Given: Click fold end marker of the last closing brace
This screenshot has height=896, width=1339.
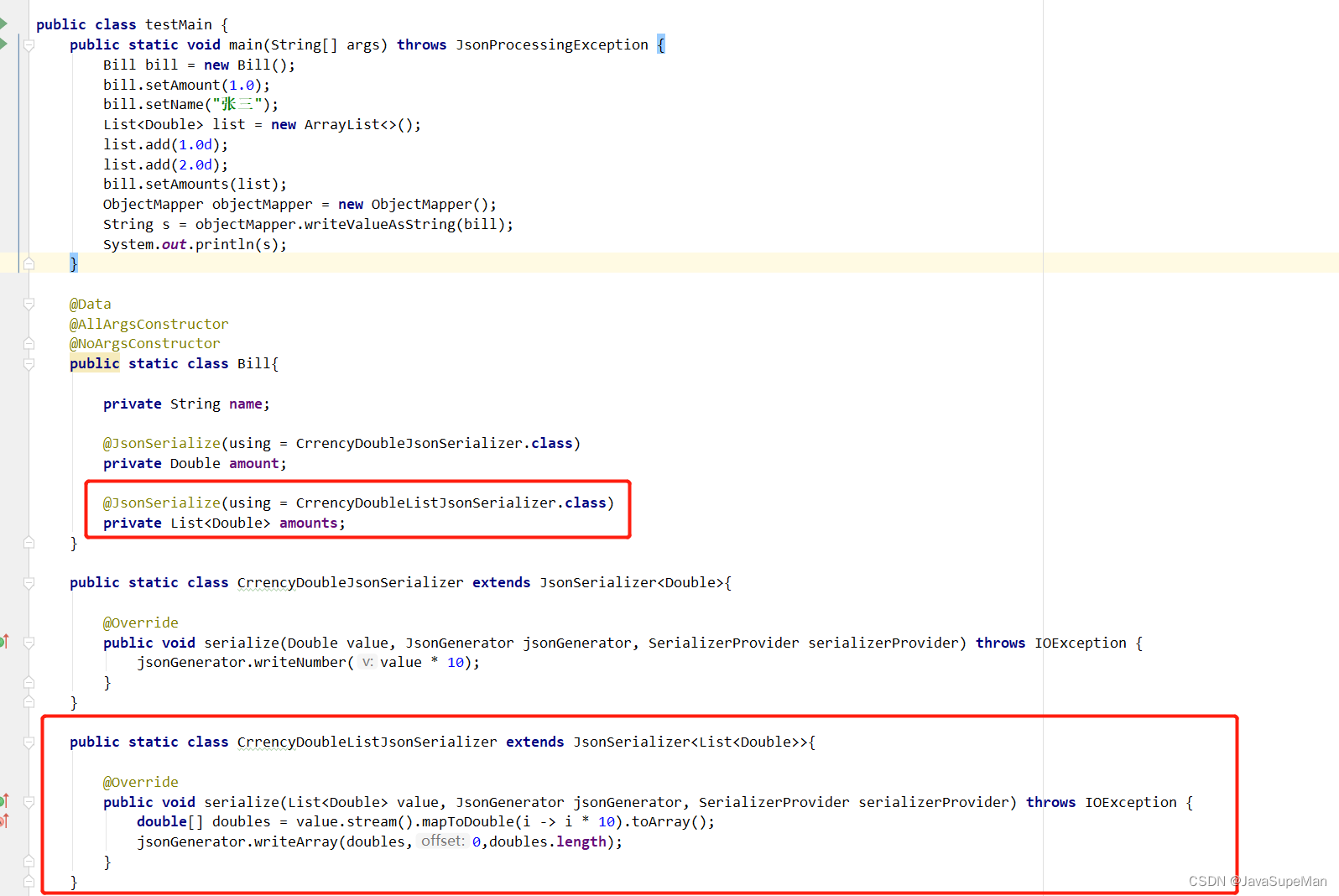Looking at the screenshot, I should [x=29, y=882].
